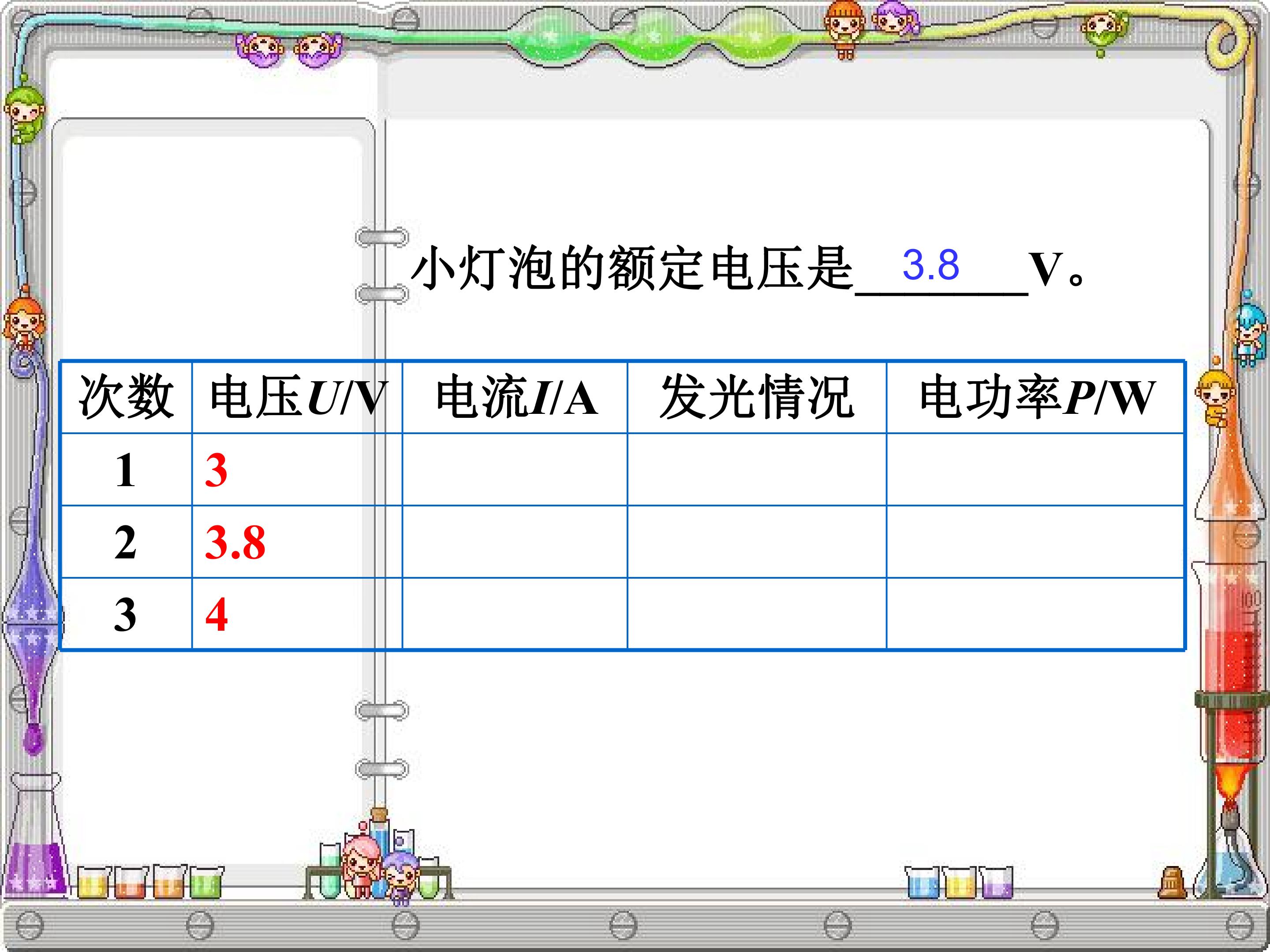Viewport: 1270px width, 952px height.
Task: Select the 发光情况 column header
Action: (757, 397)
